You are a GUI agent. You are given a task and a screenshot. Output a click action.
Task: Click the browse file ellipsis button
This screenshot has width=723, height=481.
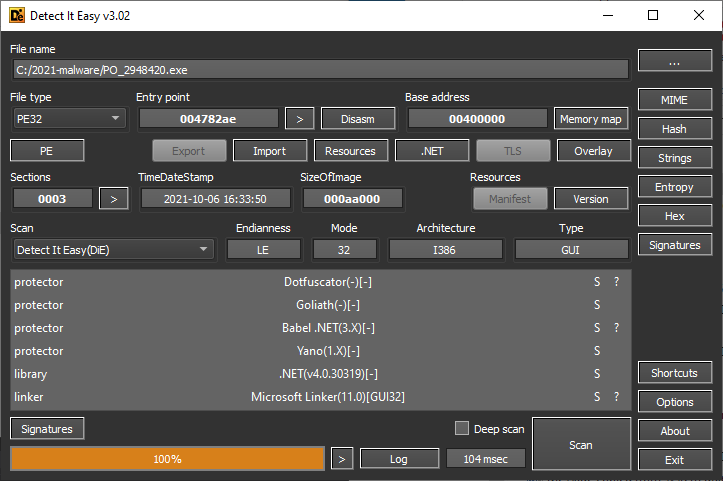point(674,62)
